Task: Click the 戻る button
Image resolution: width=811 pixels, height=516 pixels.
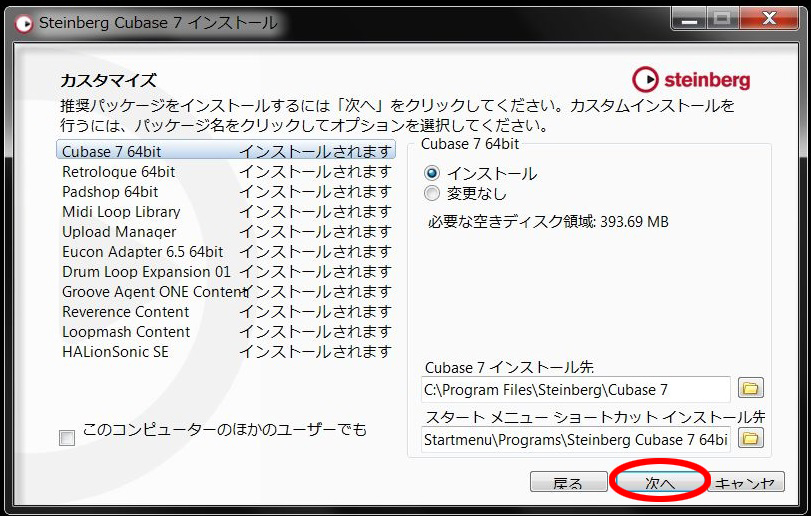Action: (568, 482)
